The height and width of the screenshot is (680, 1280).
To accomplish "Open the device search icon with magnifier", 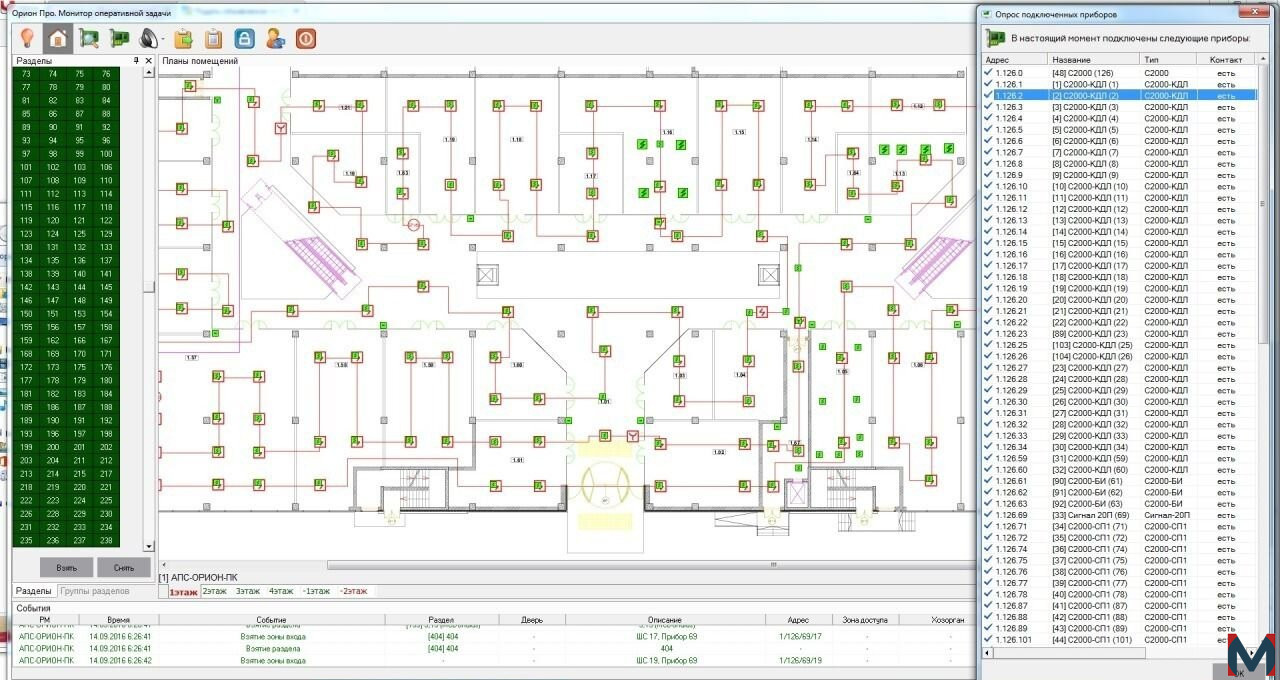I will point(90,38).
